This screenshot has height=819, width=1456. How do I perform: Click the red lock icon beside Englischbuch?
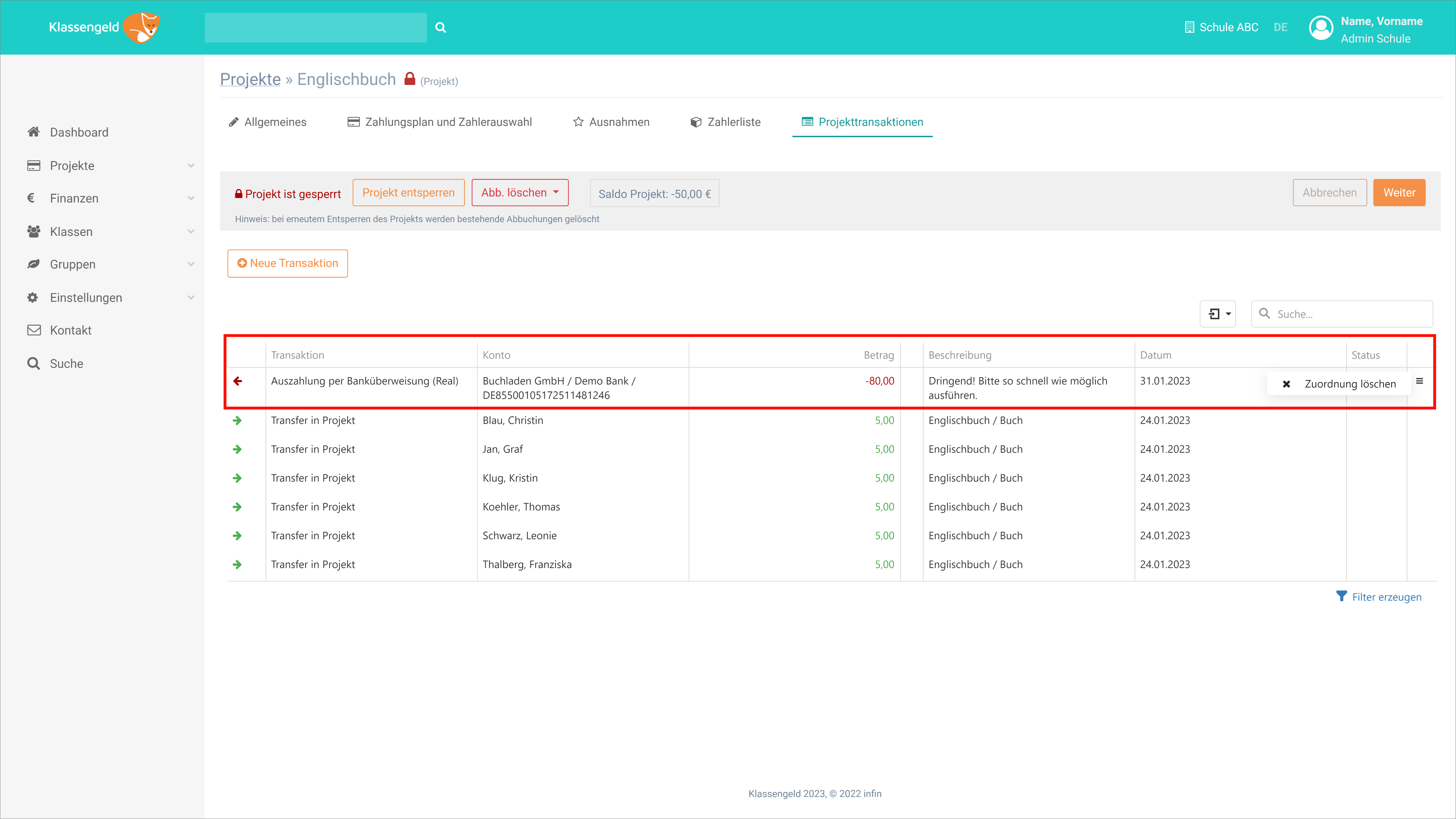pos(410,79)
